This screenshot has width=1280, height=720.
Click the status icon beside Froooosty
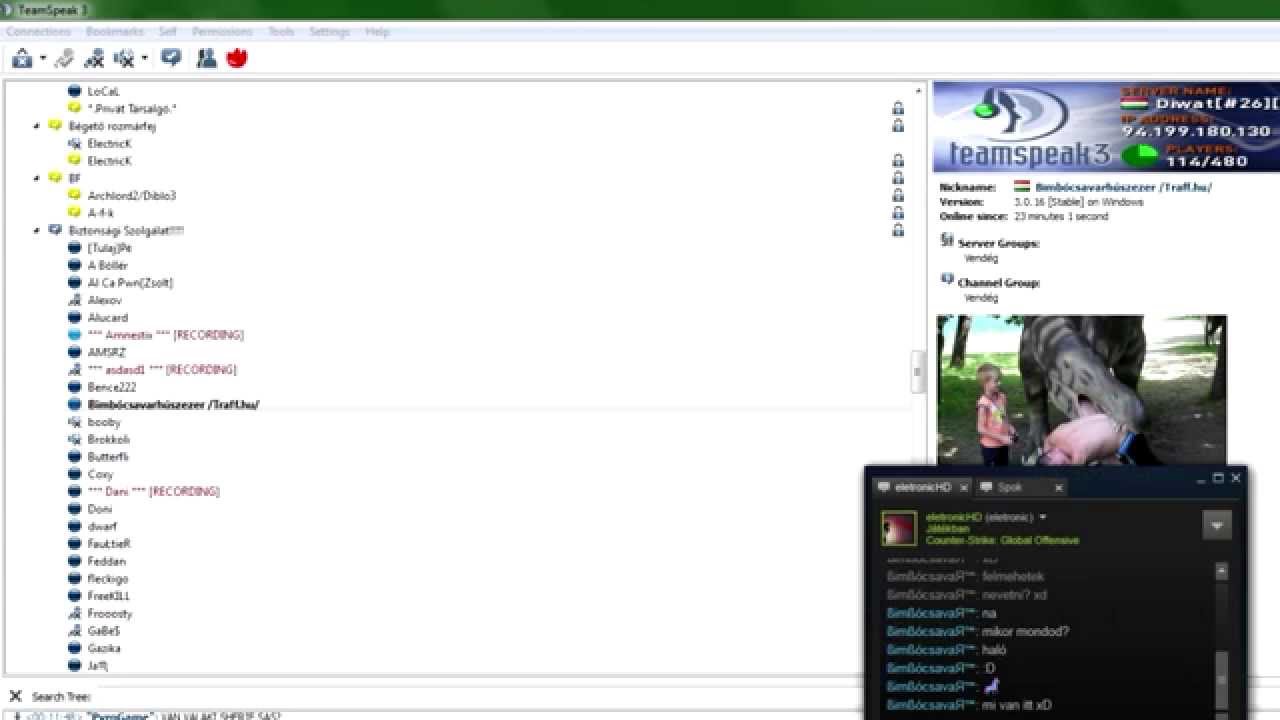74,613
